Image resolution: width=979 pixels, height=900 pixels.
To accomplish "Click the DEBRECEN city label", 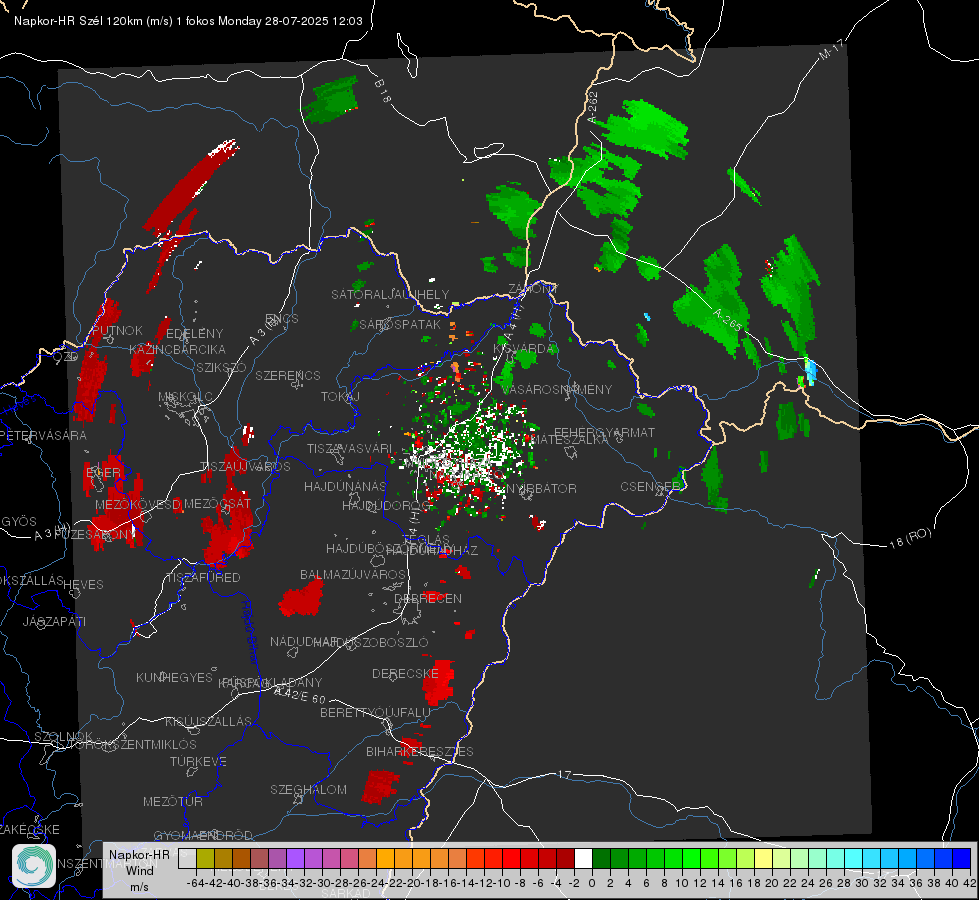I will click(x=428, y=598).
